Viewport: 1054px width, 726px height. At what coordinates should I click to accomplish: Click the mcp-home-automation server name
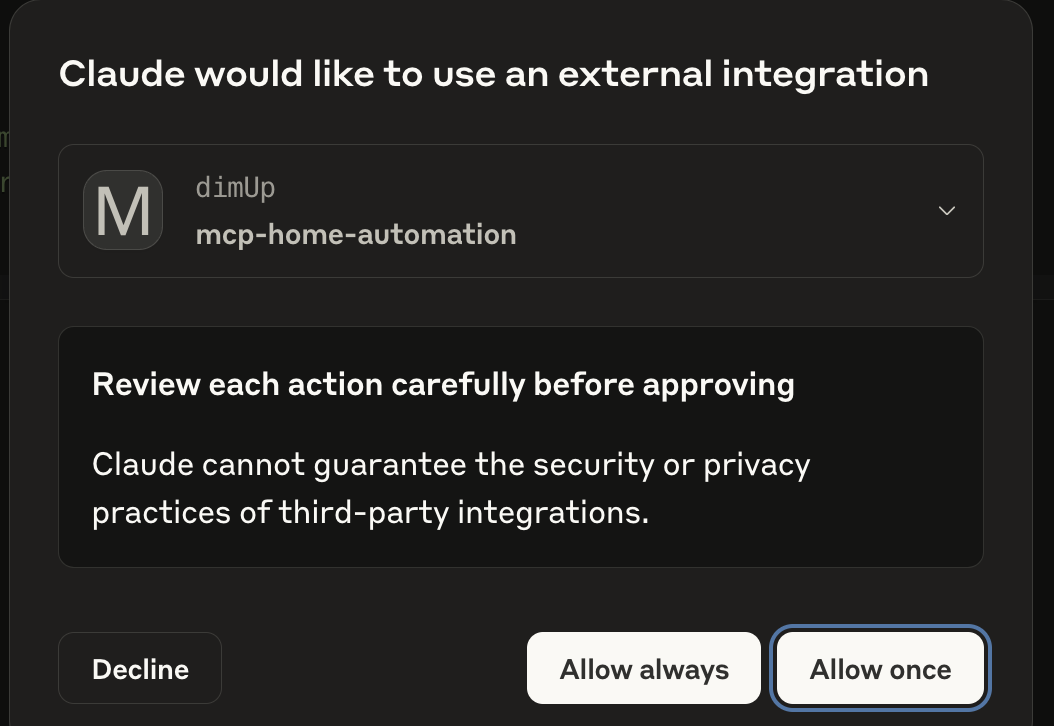click(356, 235)
